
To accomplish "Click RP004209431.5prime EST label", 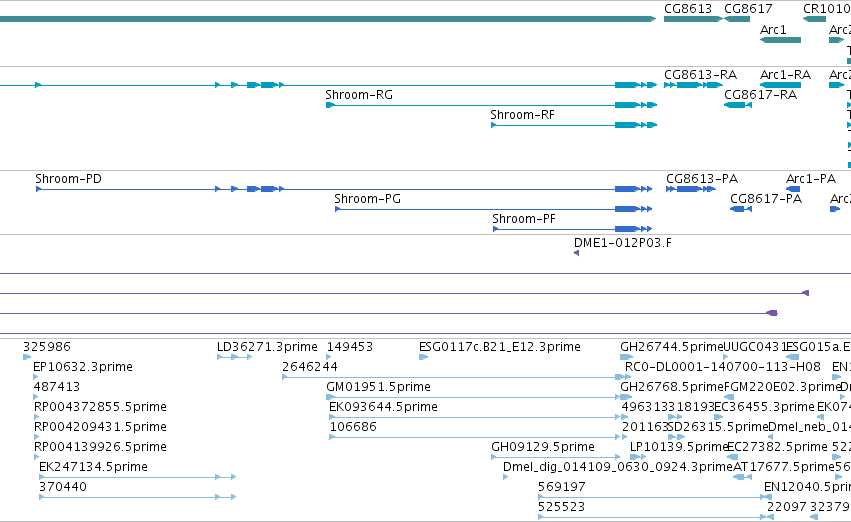I will coord(100,427).
